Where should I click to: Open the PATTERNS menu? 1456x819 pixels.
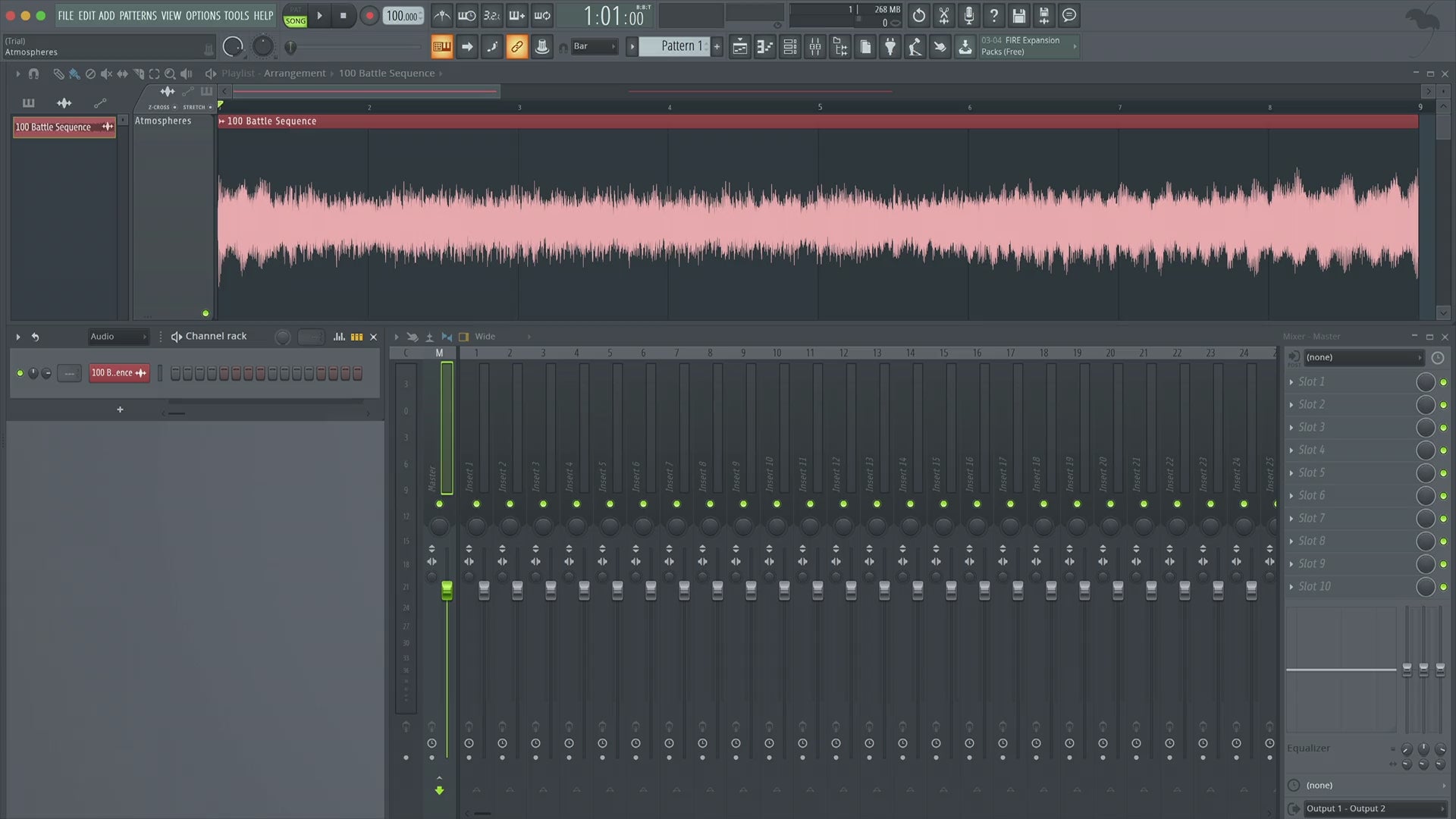[138, 15]
